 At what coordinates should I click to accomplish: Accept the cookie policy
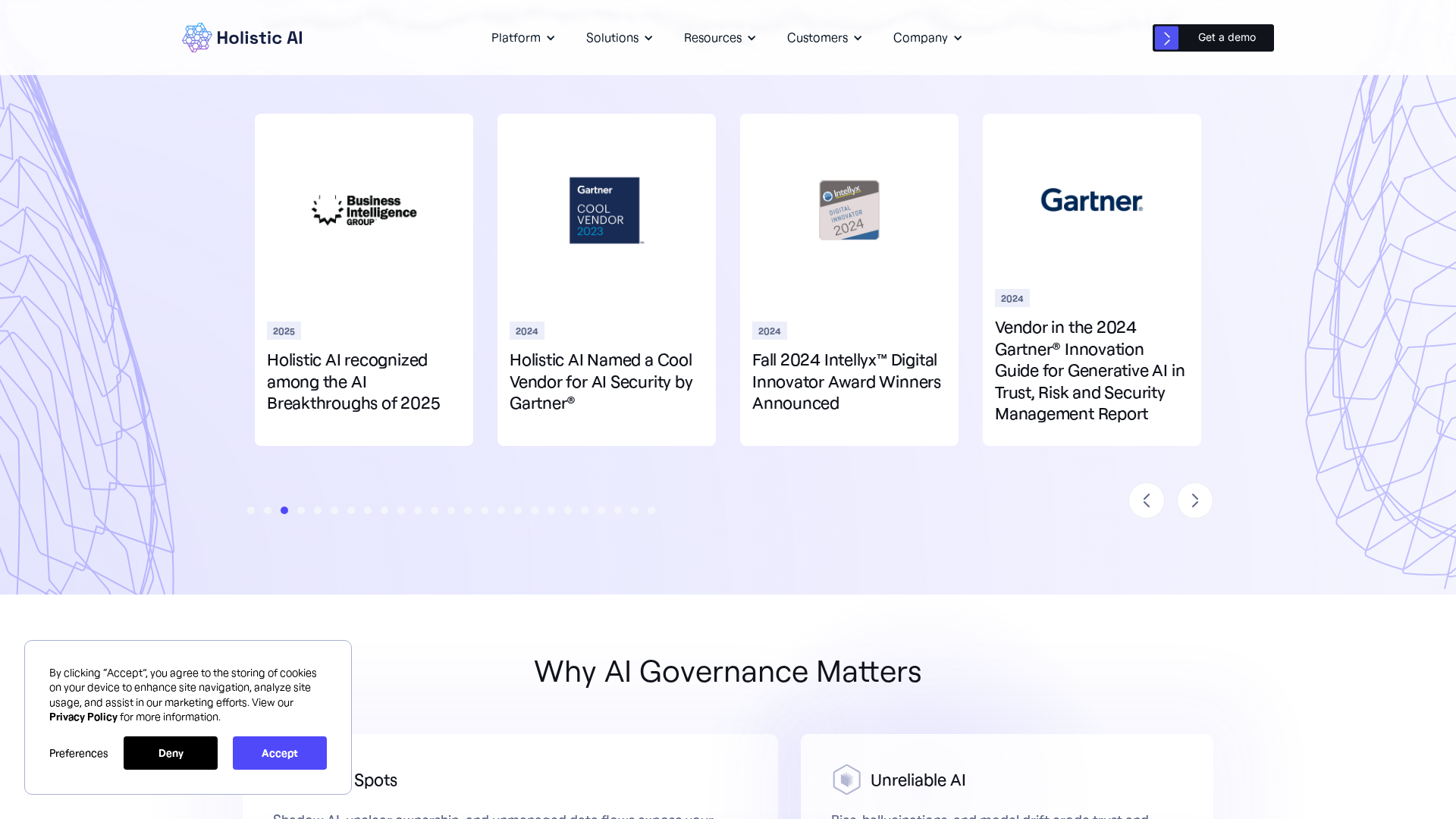coord(279,753)
